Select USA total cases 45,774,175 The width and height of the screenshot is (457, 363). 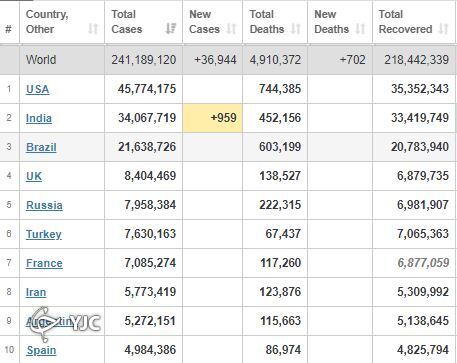point(147,89)
